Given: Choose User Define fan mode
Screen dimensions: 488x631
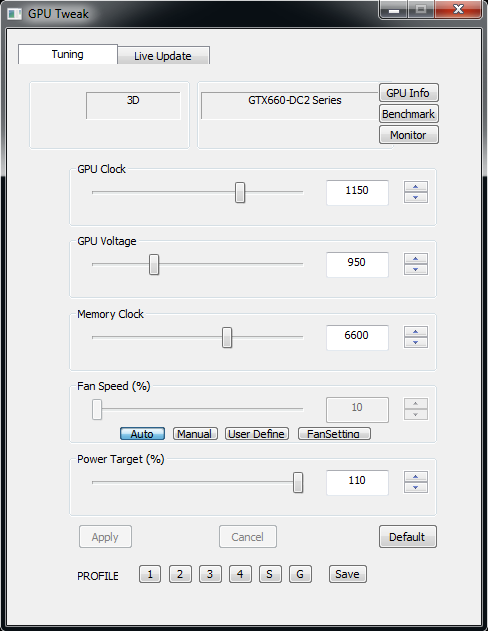Looking at the screenshot, I should [x=257, y=434].
